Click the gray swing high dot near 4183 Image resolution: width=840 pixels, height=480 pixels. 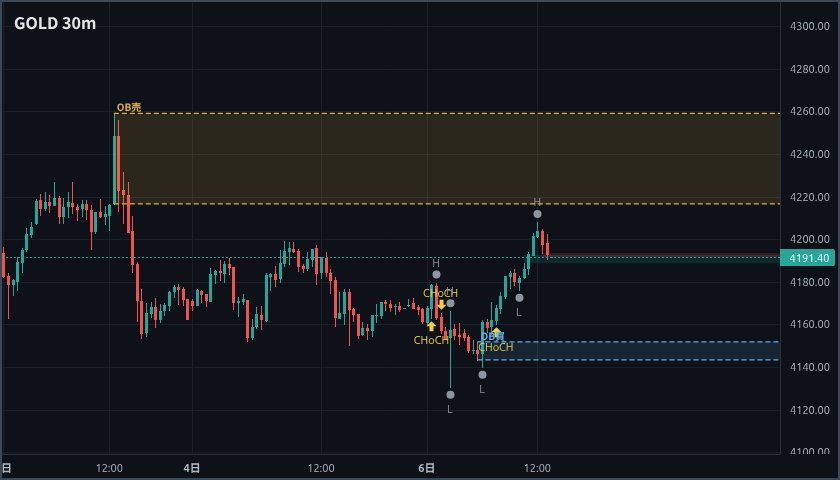[x=436, y=275]
